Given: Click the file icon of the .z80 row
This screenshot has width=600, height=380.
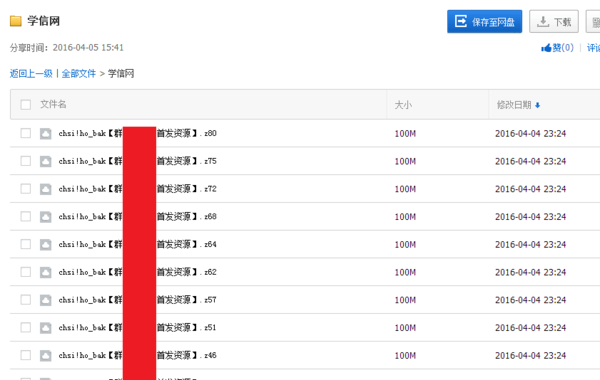Looking at the screenshot, I should (46, 134).
